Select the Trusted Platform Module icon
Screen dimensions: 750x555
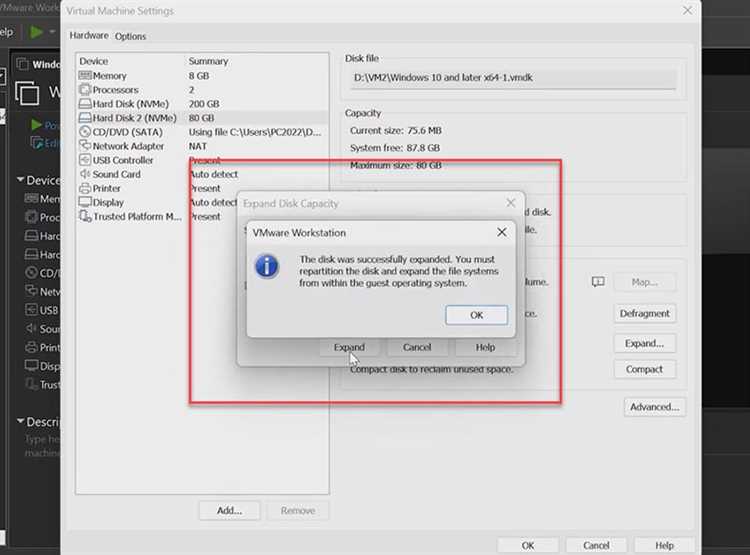tap(85, 216)
